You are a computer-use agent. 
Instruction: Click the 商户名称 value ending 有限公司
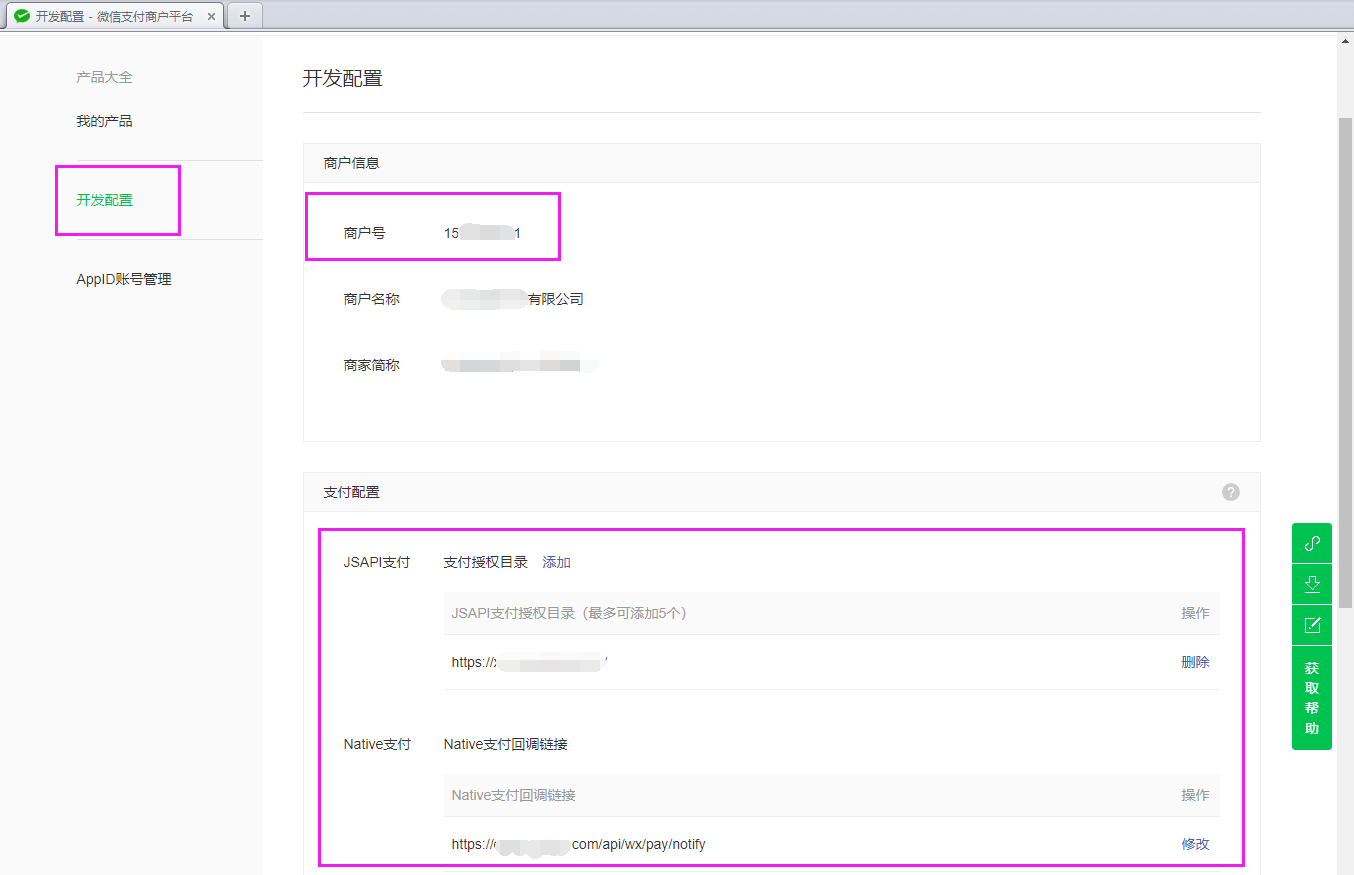click(514, 299)
